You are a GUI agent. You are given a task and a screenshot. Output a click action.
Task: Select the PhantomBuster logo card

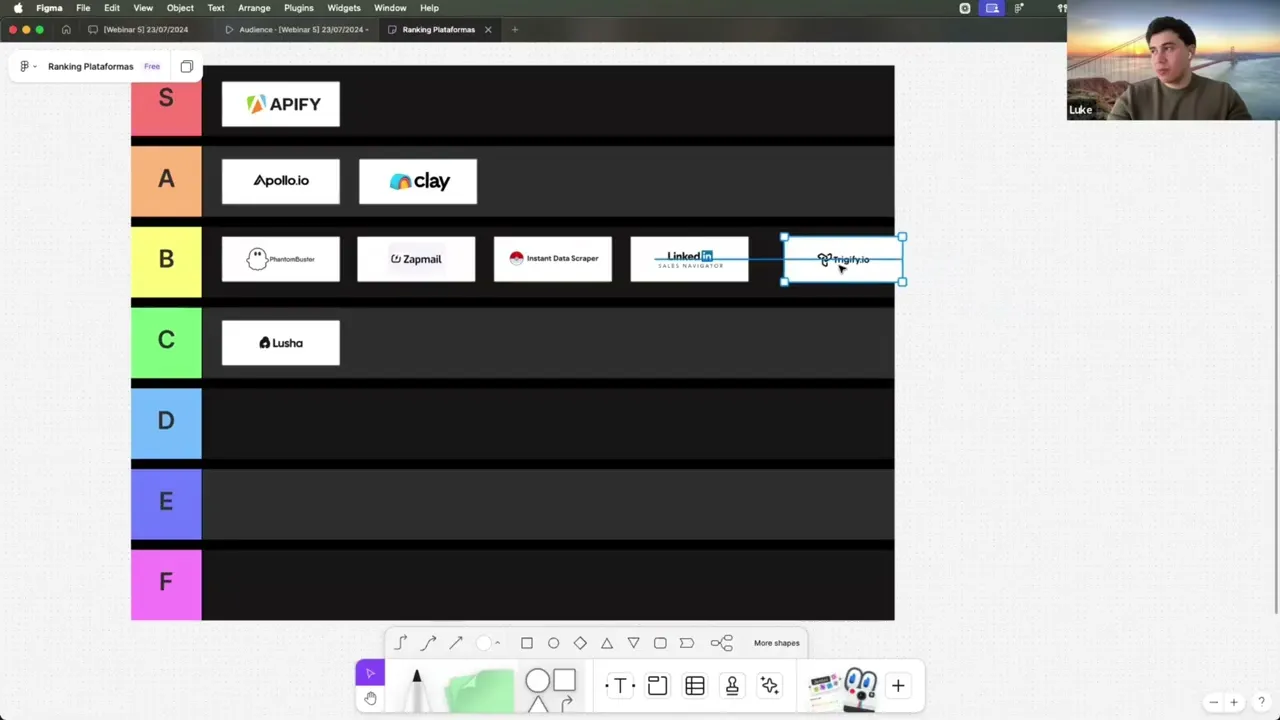(x=281, y=259)
